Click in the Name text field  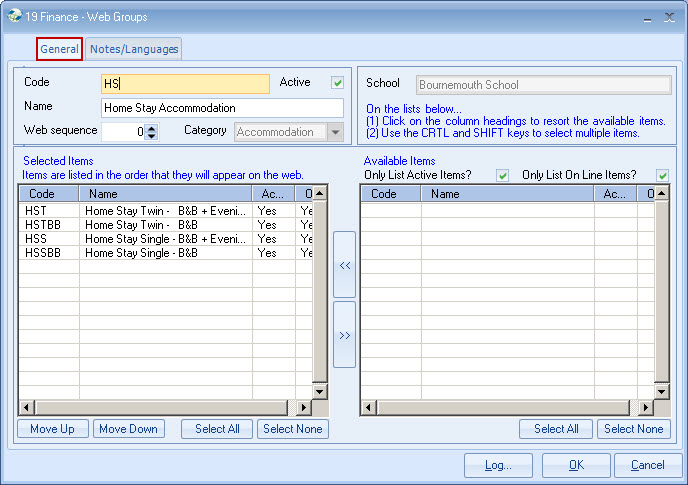pos(222,108)
